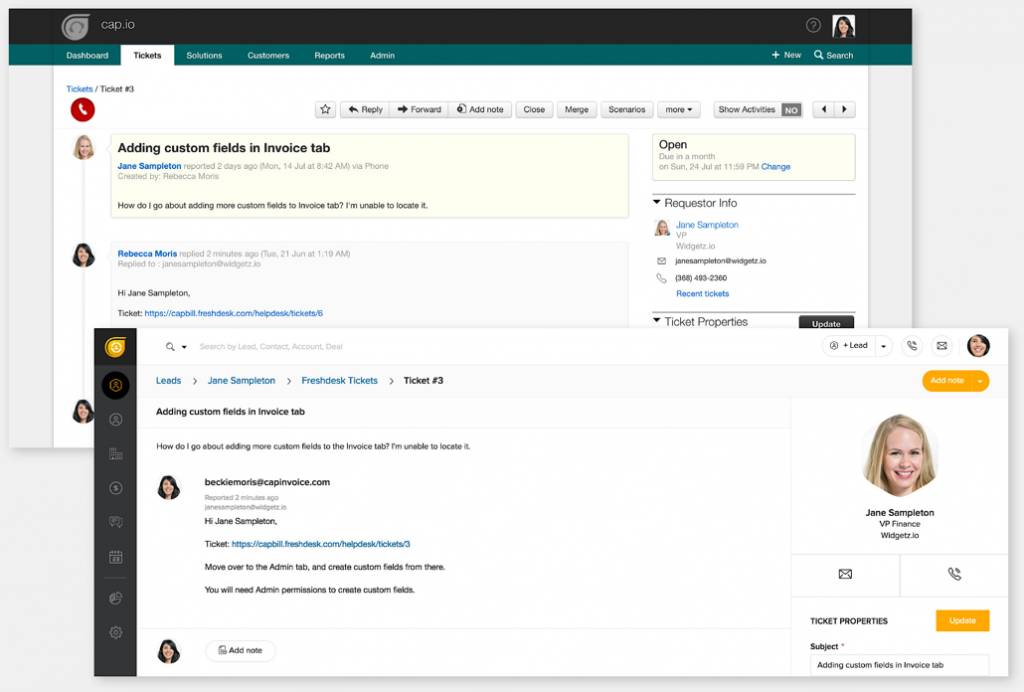Select the Tickets tab
Screen dimensions: 1024x692
pos(147,55)
